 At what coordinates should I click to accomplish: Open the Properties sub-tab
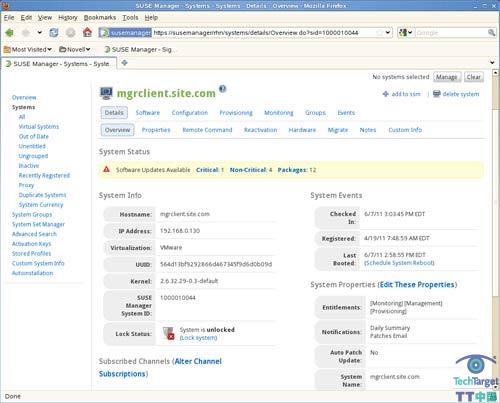tap(156, 130)
